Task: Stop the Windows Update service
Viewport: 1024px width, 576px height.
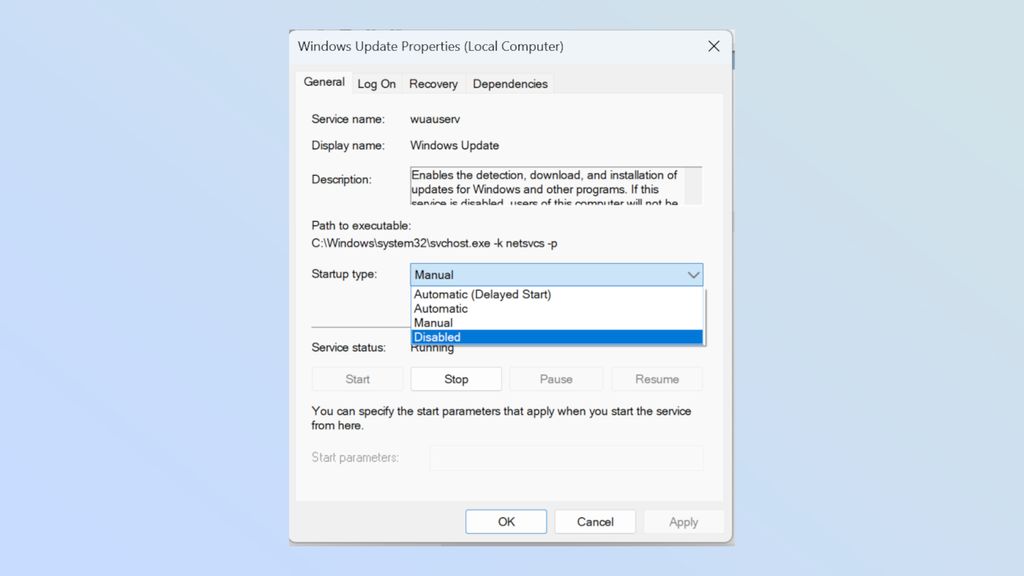Action: coord(455,378)
